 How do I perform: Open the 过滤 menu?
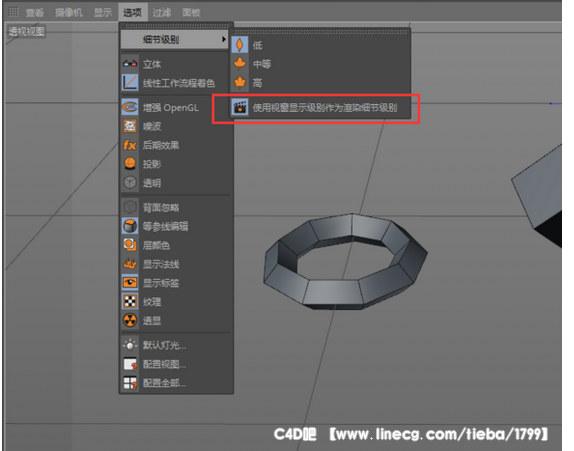tap(162, 13)
